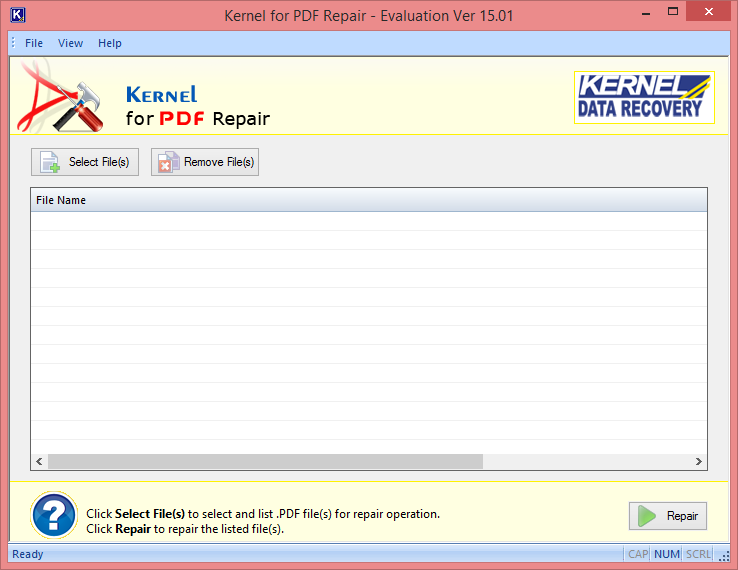This screenshot has width=738, height=570.
Task: Click the Kernel app icon in title bar
Action: (x=17, y=15)
